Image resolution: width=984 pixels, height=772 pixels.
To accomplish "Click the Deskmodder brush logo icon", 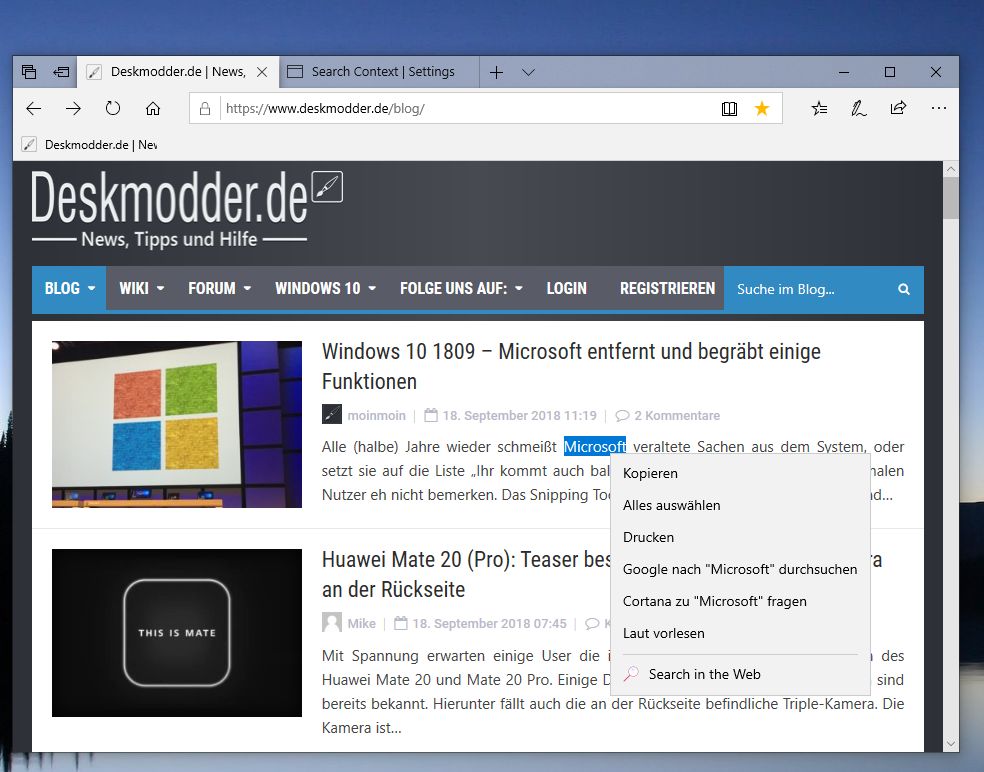I will [x=328, y=186].
